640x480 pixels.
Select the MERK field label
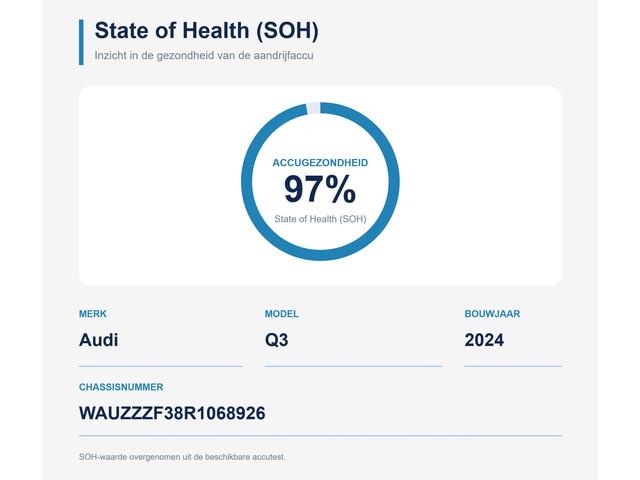(93, 314)
